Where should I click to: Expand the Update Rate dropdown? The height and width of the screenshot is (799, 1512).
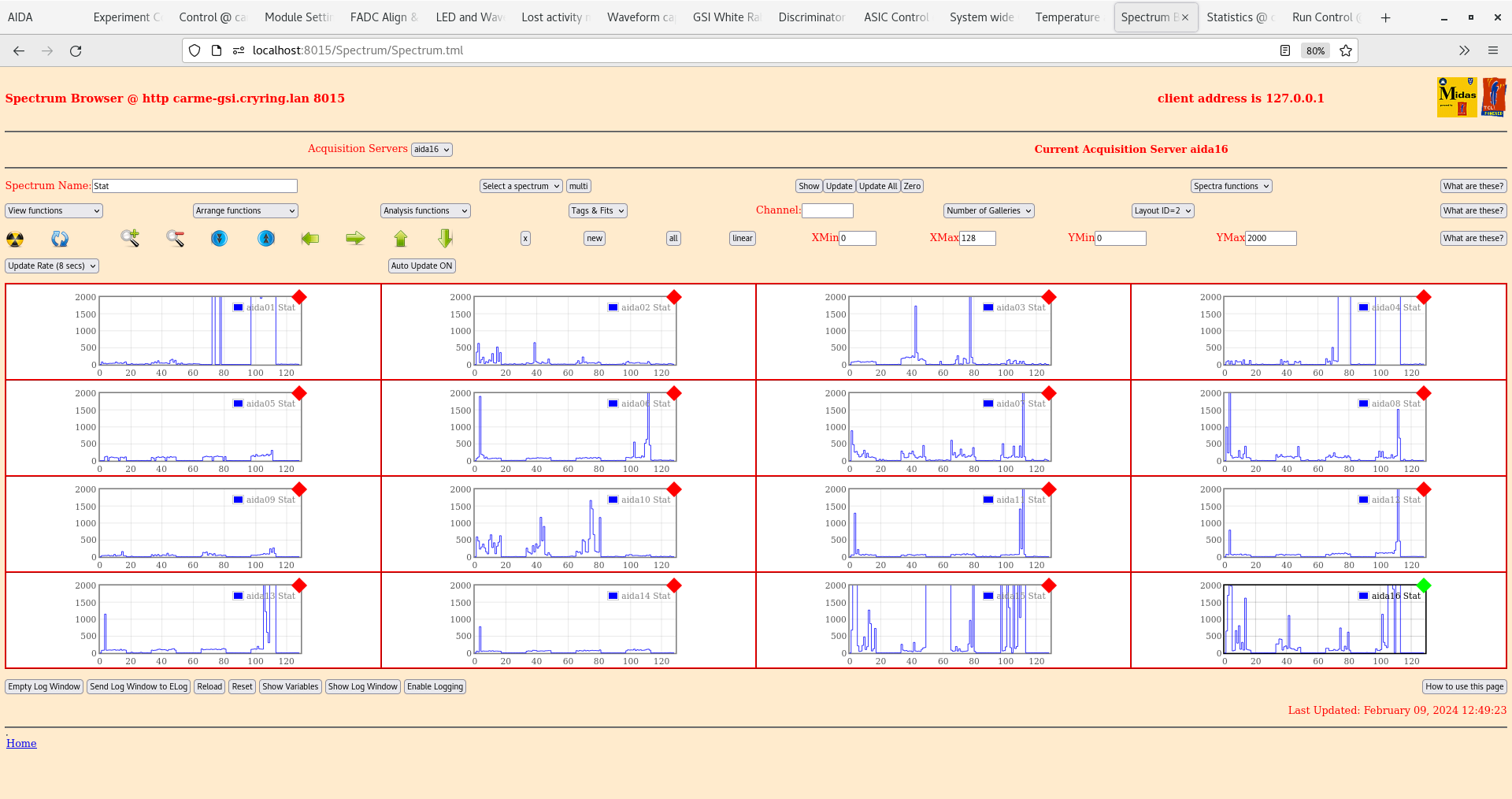click(x=52, y=266)
